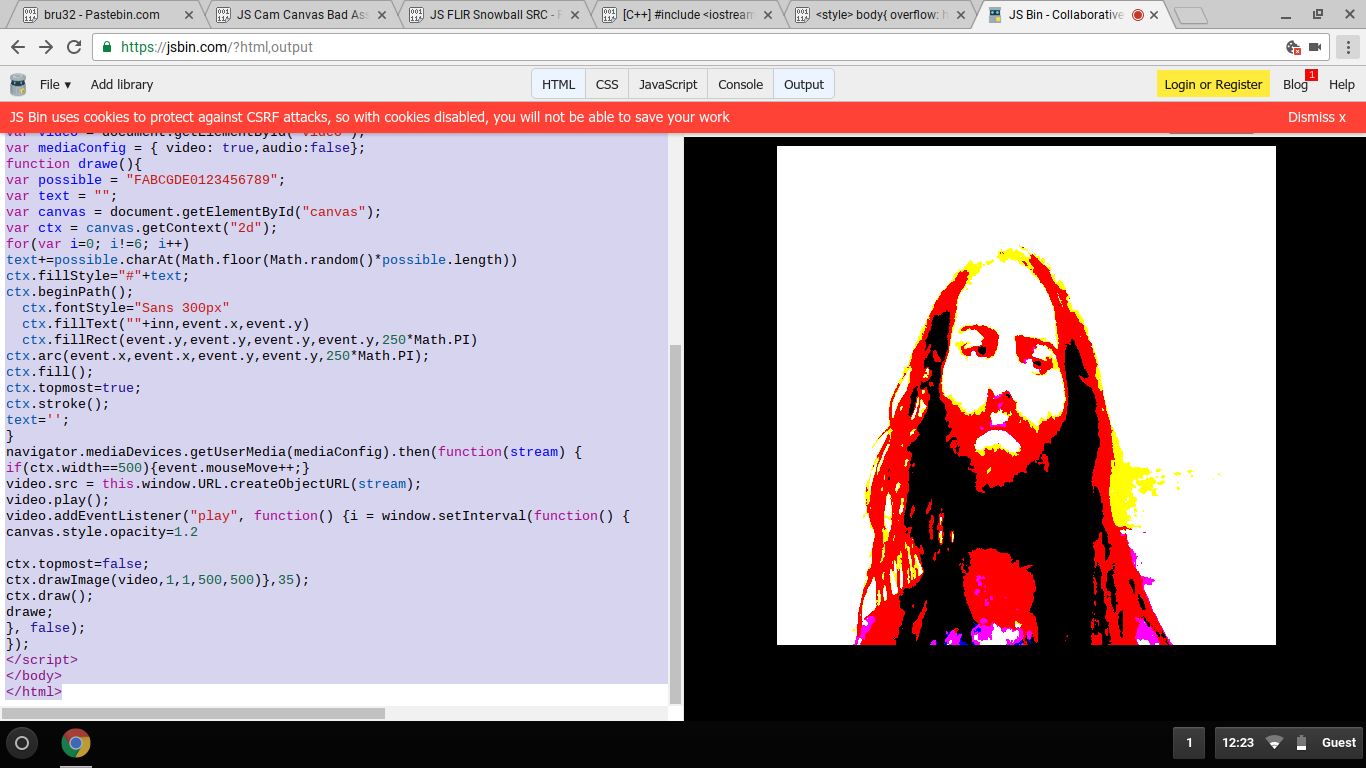Click the red Blog notification badge

click(1311, 75)
